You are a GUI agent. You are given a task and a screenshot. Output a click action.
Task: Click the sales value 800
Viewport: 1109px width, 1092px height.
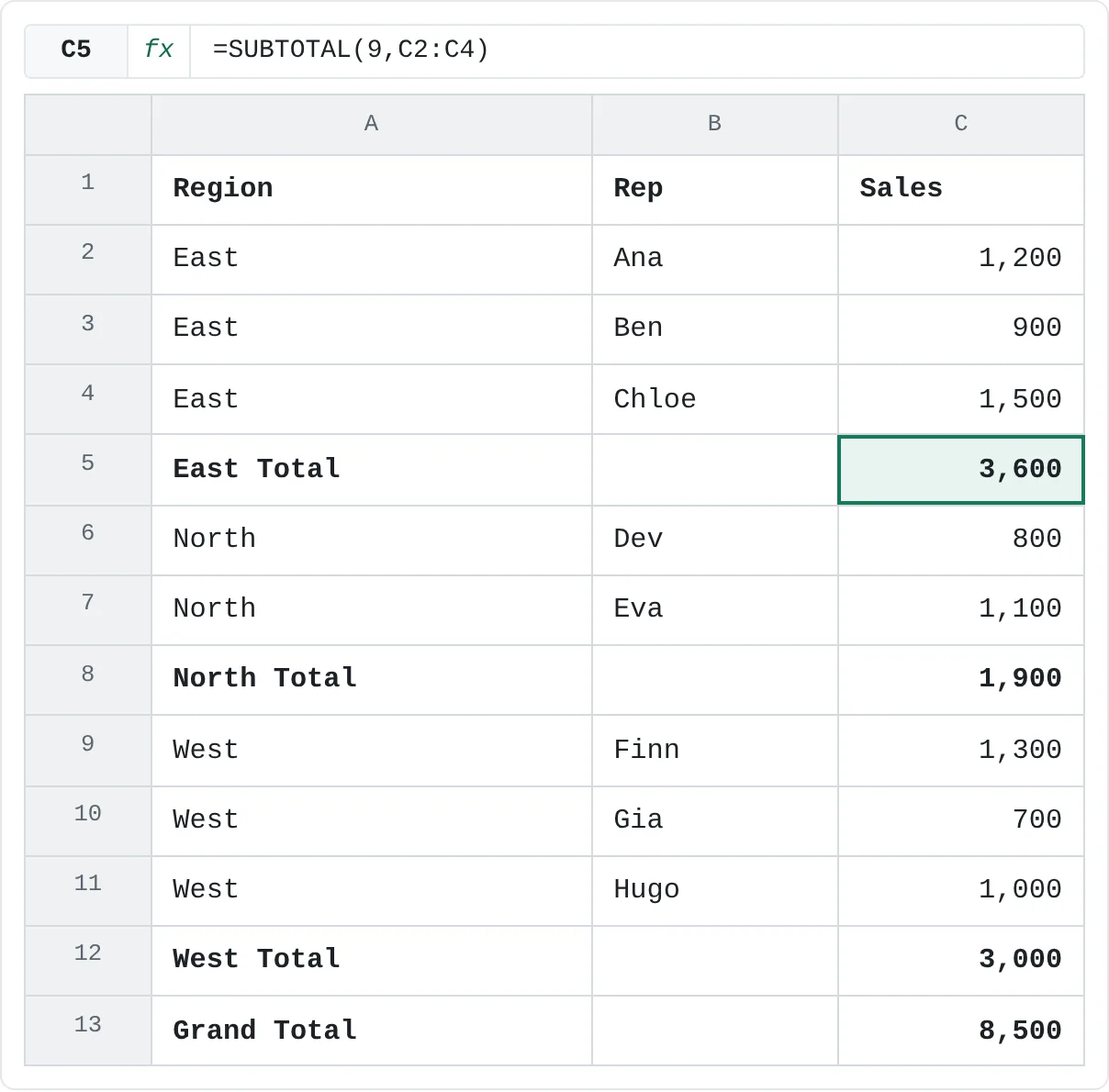pyautogui.click(x=961, y=540)
